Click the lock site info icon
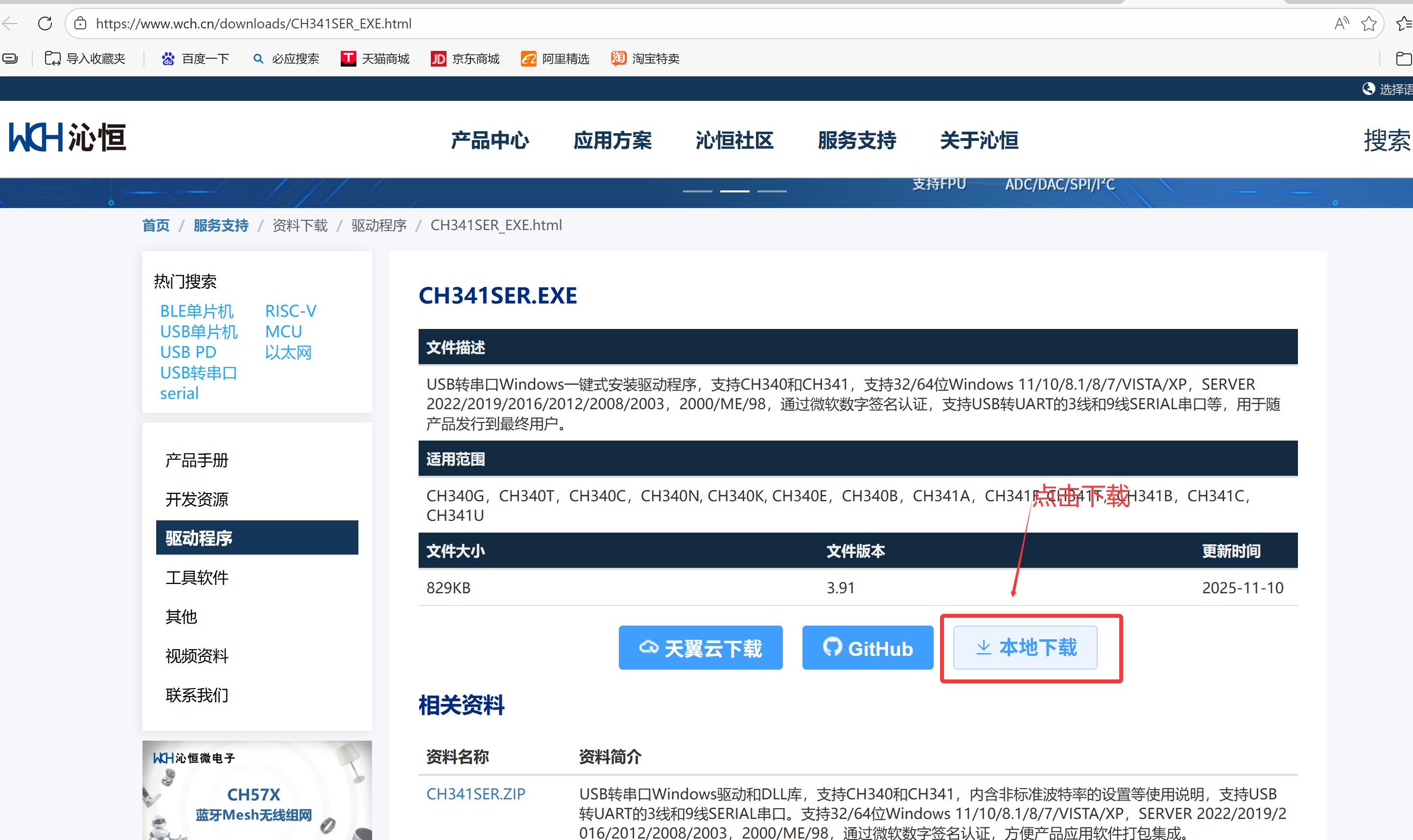This screenshot has height=840, width=1413. point(81,24)
